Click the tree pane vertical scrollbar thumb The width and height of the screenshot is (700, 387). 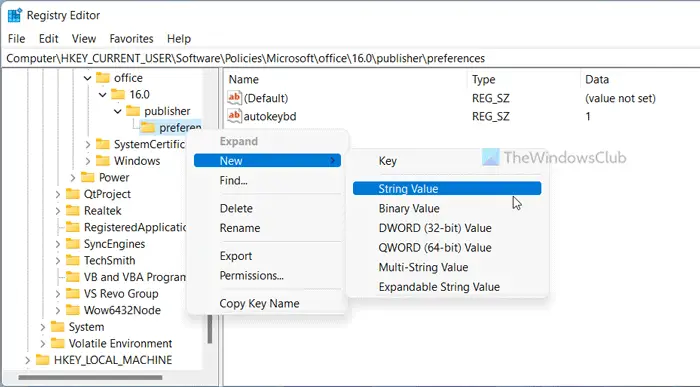point(209,329)
